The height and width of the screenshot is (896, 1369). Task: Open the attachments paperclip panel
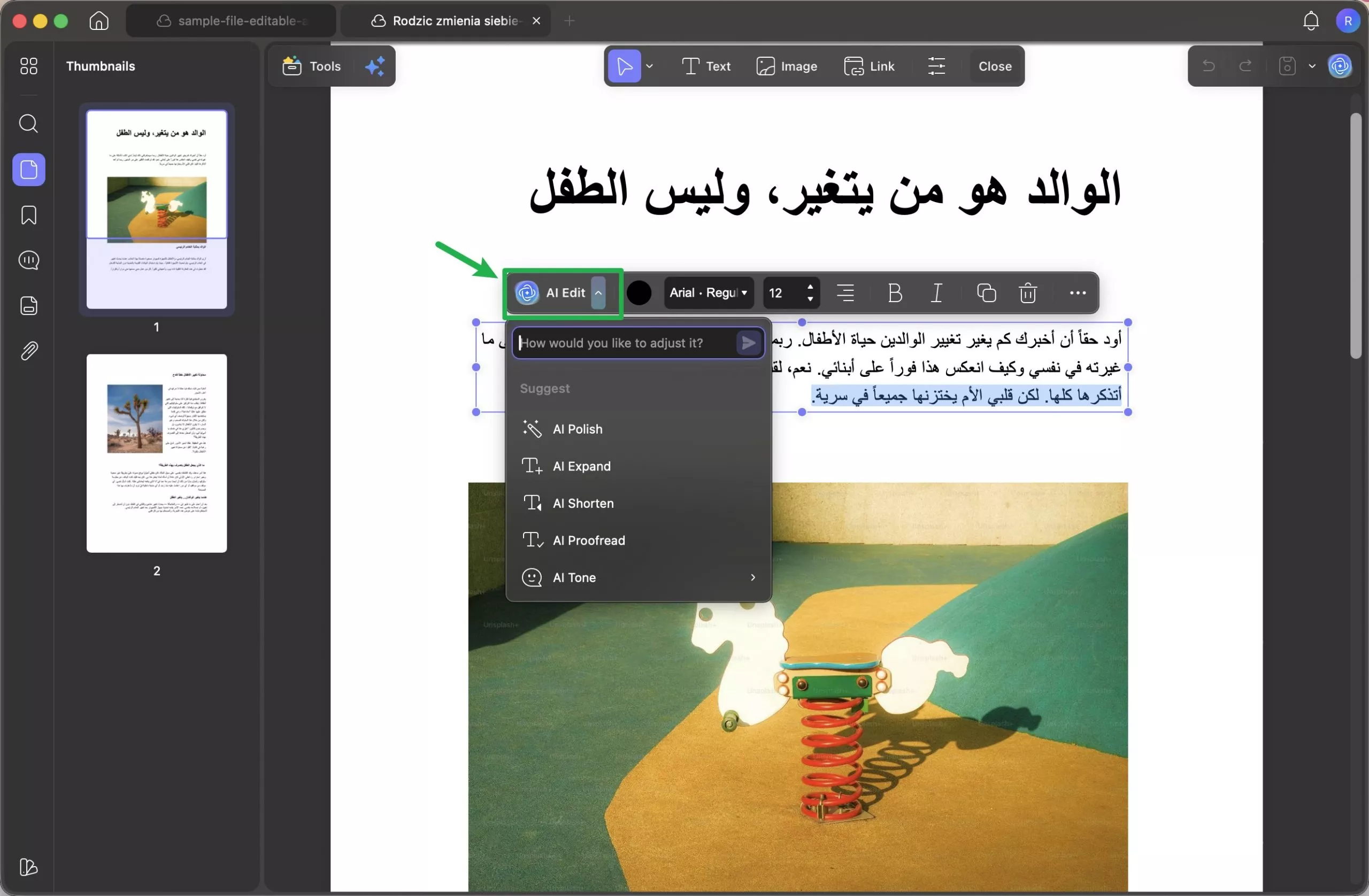(28, 351)
